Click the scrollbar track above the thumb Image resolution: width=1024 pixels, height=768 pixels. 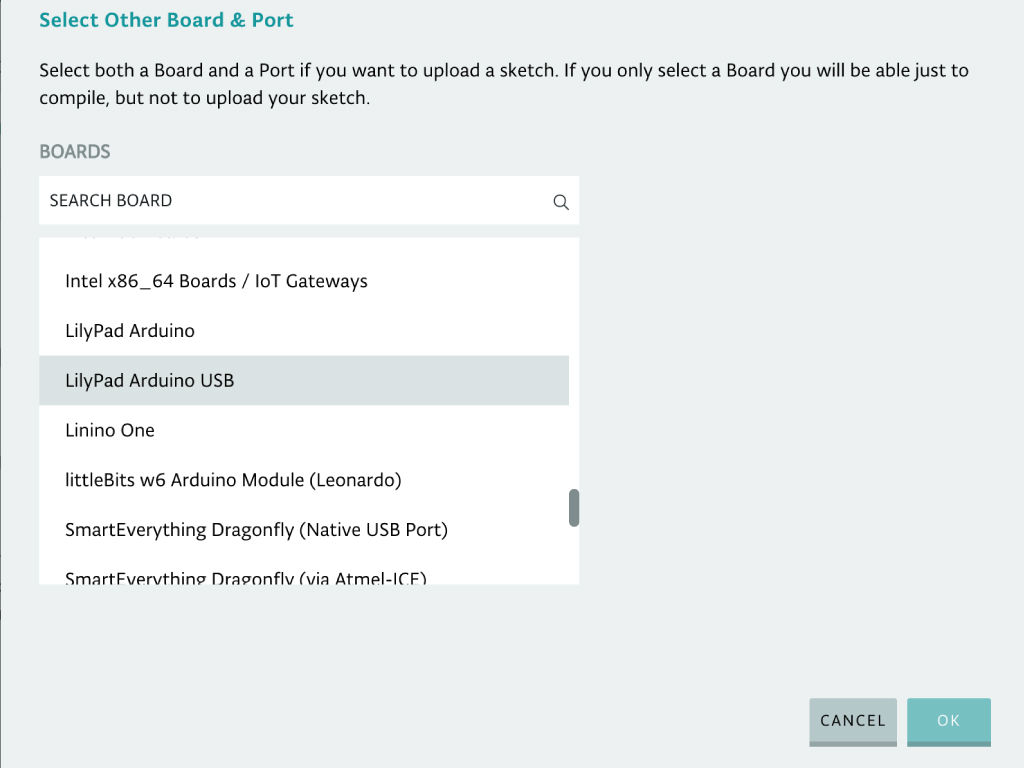click(x=574, y=363)
